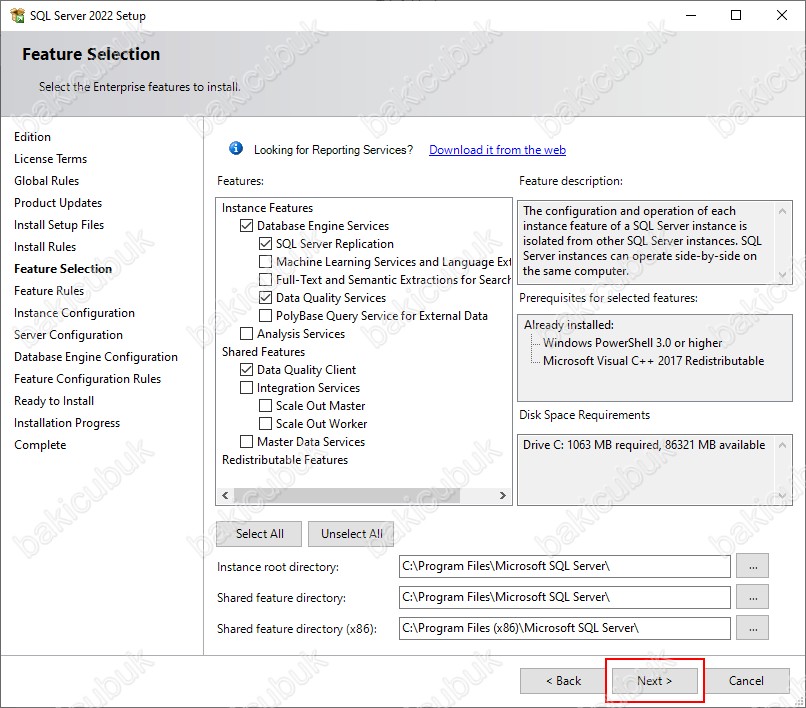Check Scale Out Worker option

pos(265,424)
